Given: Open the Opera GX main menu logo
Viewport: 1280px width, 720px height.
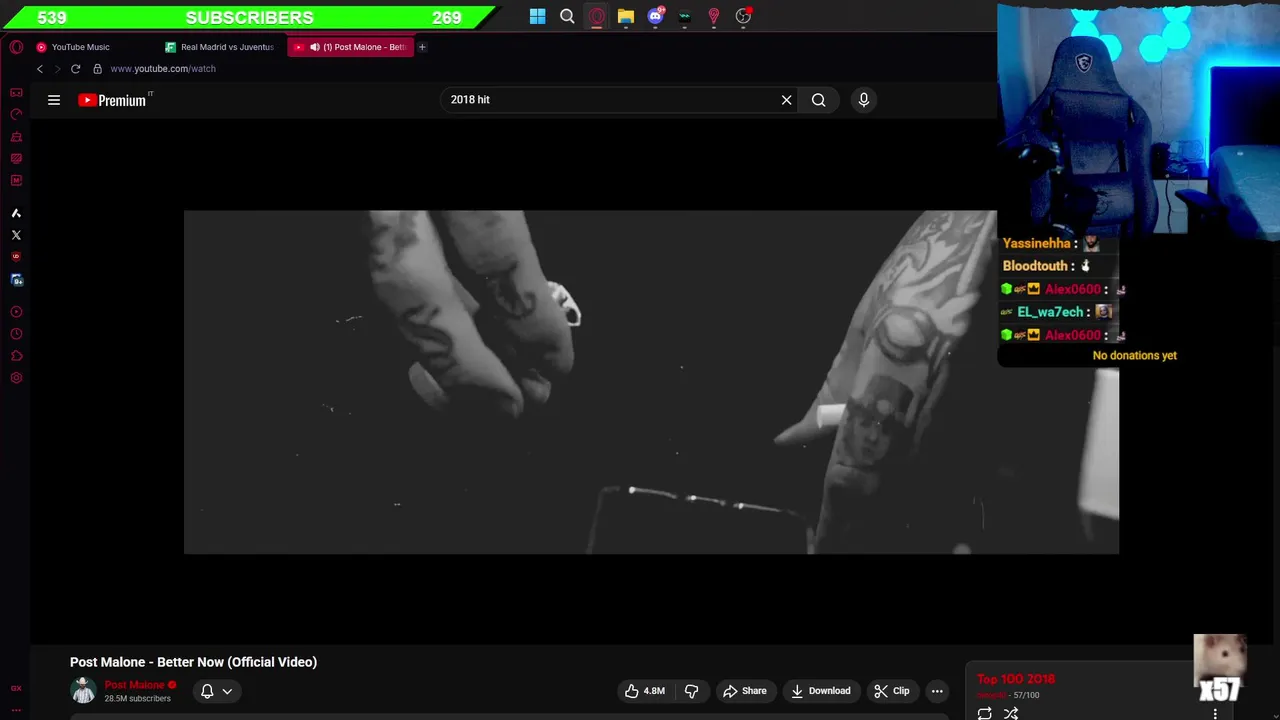Looking at the screenshot, I should coord(16,47).
